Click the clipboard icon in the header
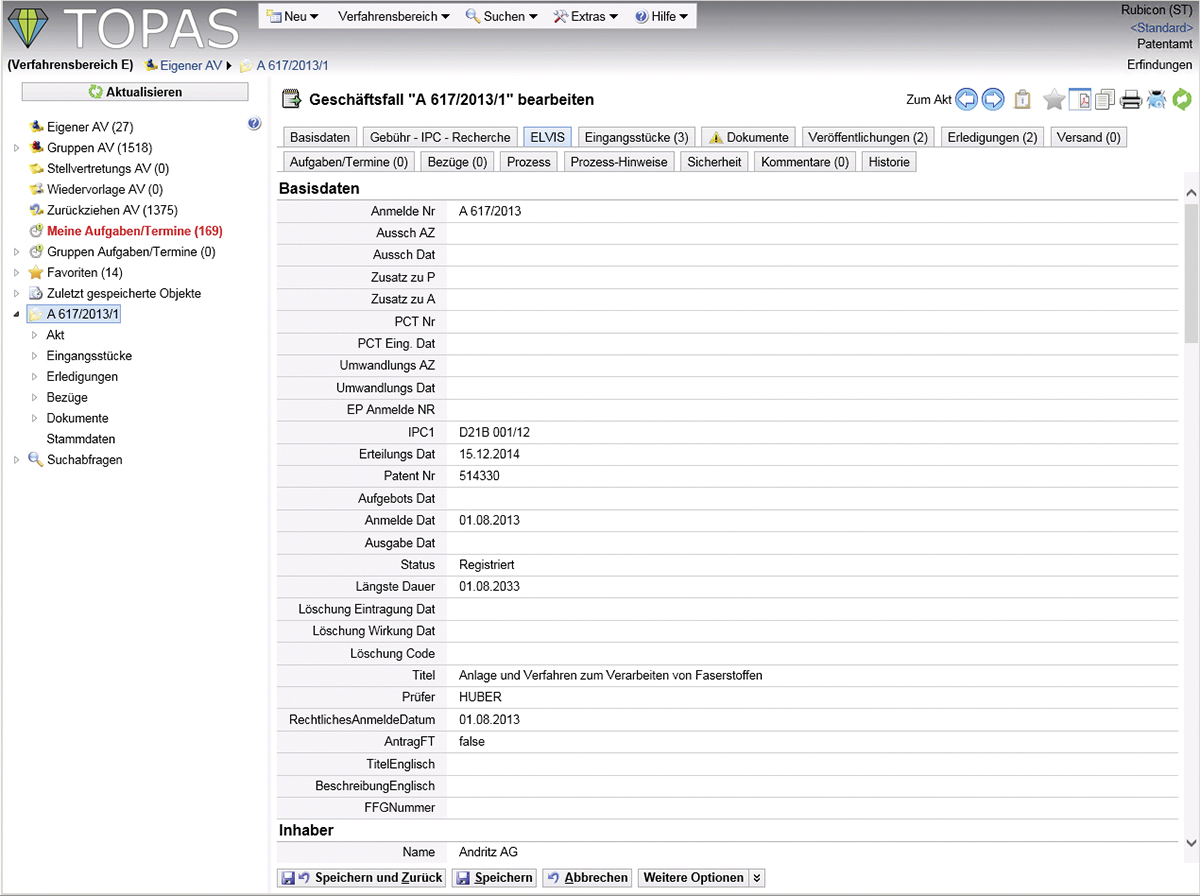The image size is (1200, 896). [1022, 99]
